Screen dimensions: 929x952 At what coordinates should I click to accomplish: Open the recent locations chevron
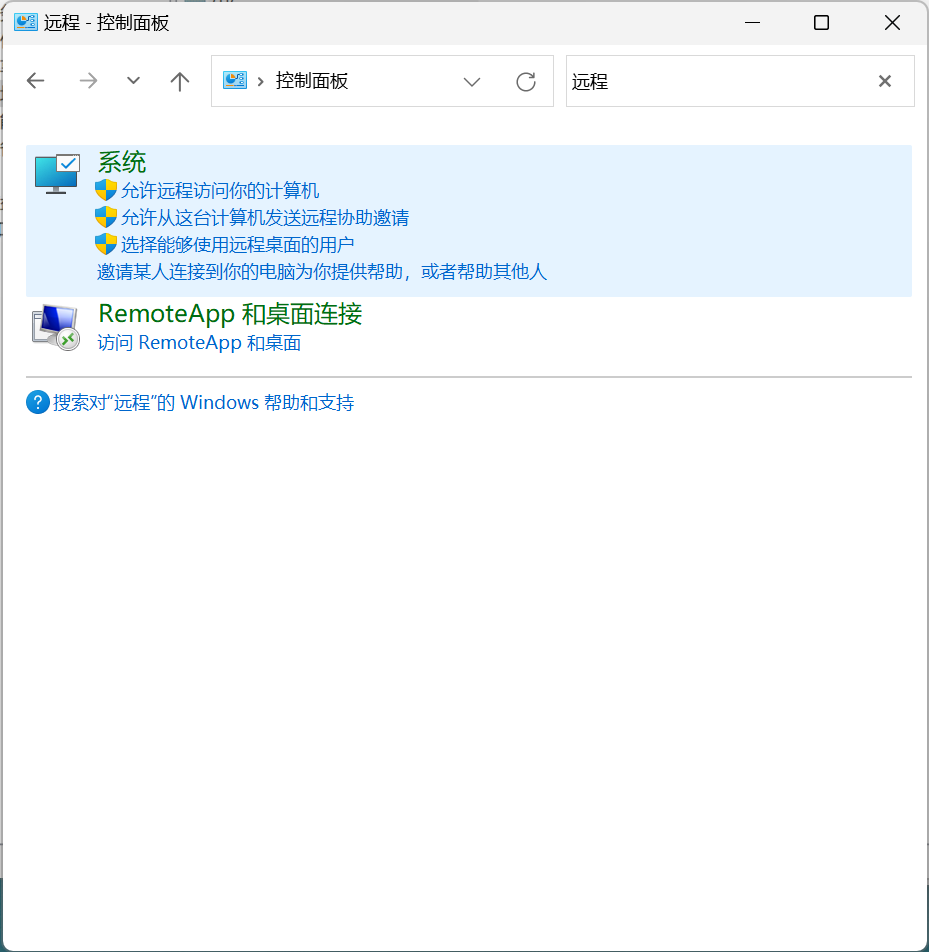tap(134, 81)
